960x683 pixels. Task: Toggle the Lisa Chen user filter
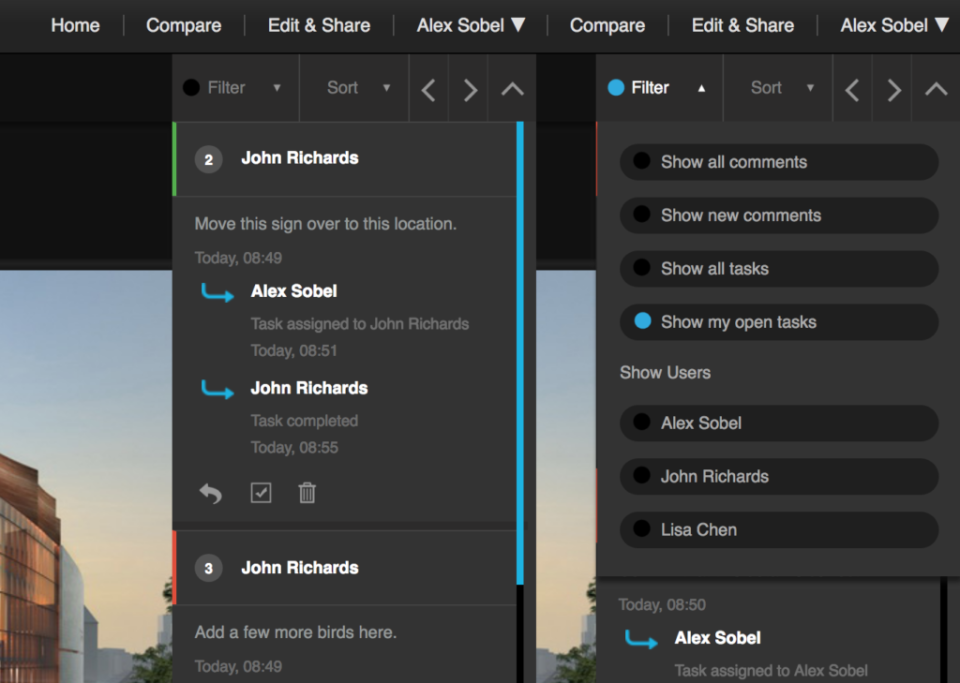779,530
